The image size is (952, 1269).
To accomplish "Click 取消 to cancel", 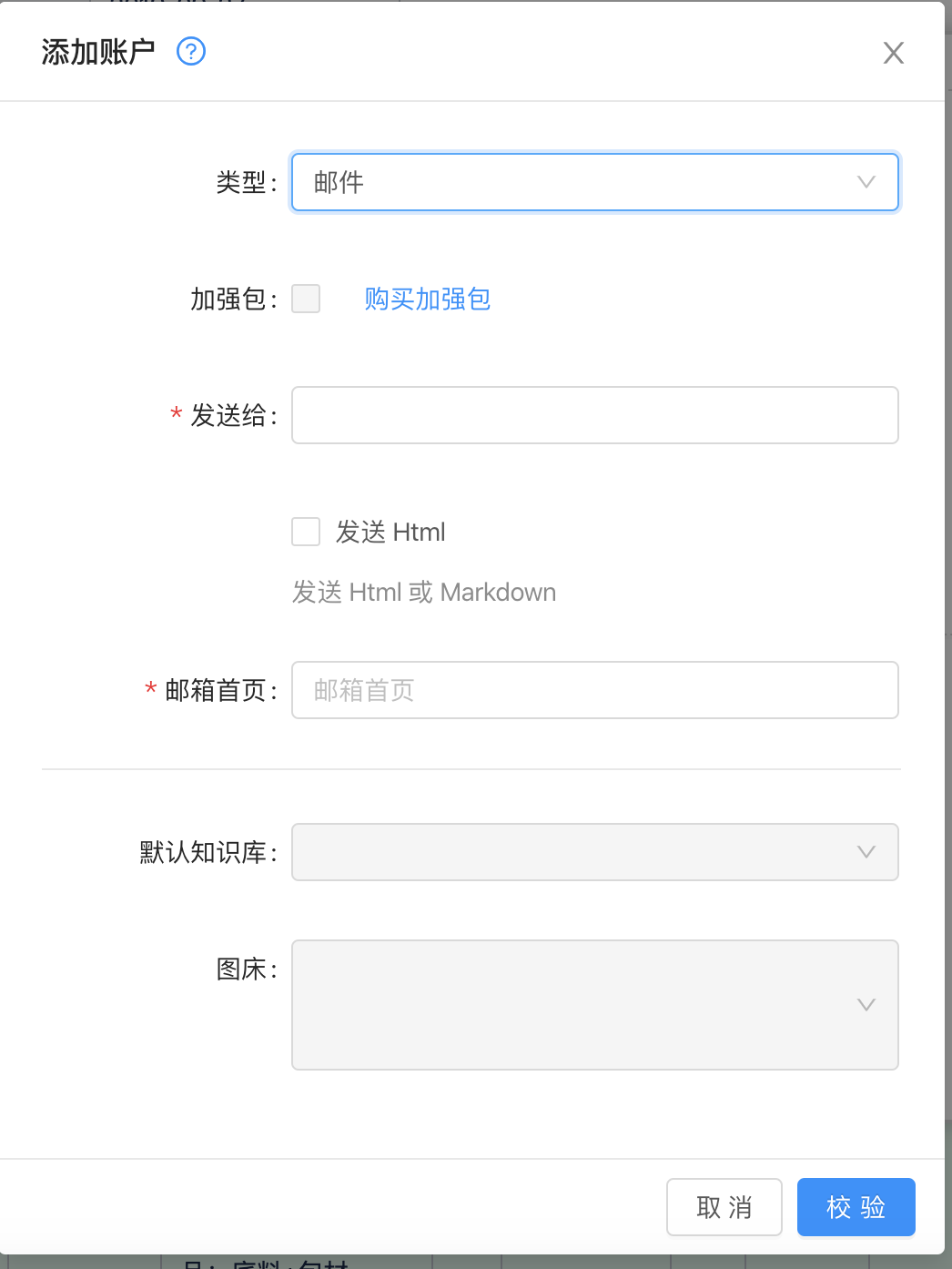I will click(x=724, y=1207).
